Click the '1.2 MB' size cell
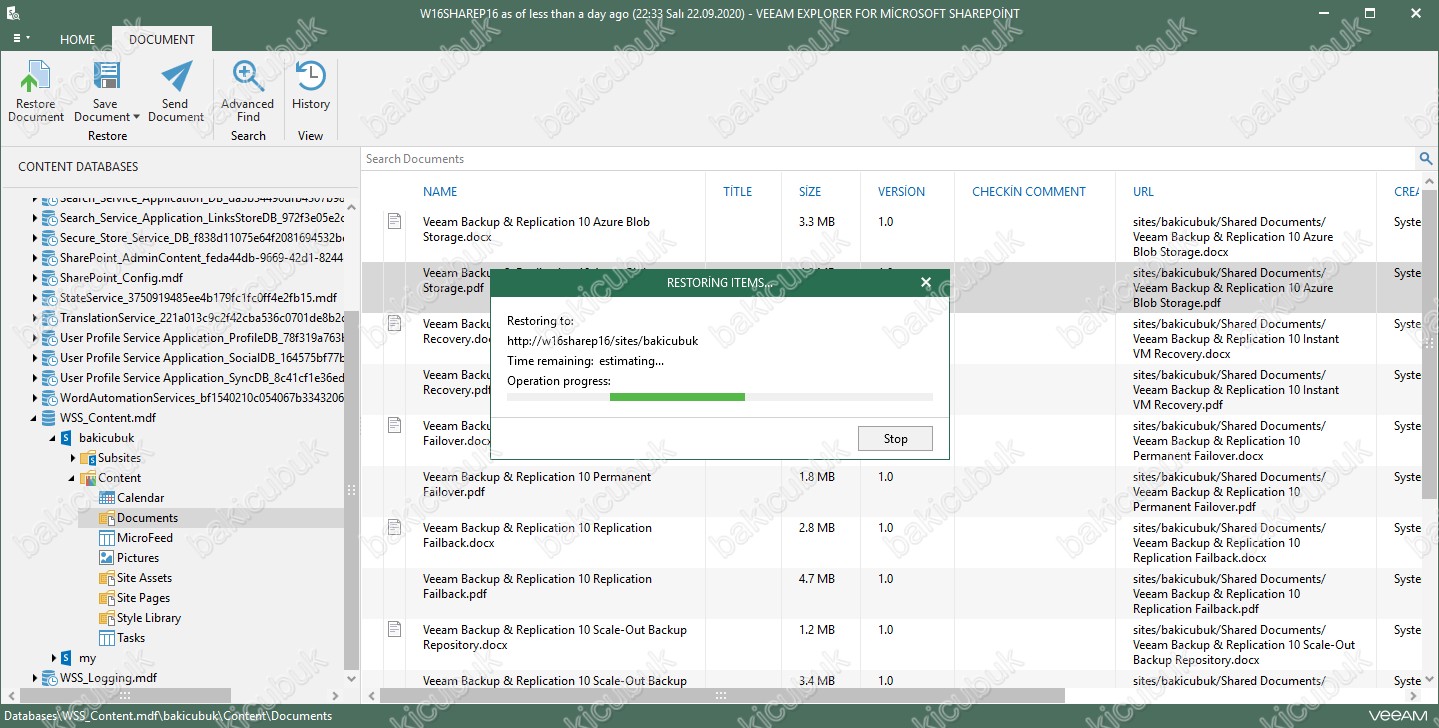The image size is (1439, 728). pyautogui.click(x=816, y=630)
